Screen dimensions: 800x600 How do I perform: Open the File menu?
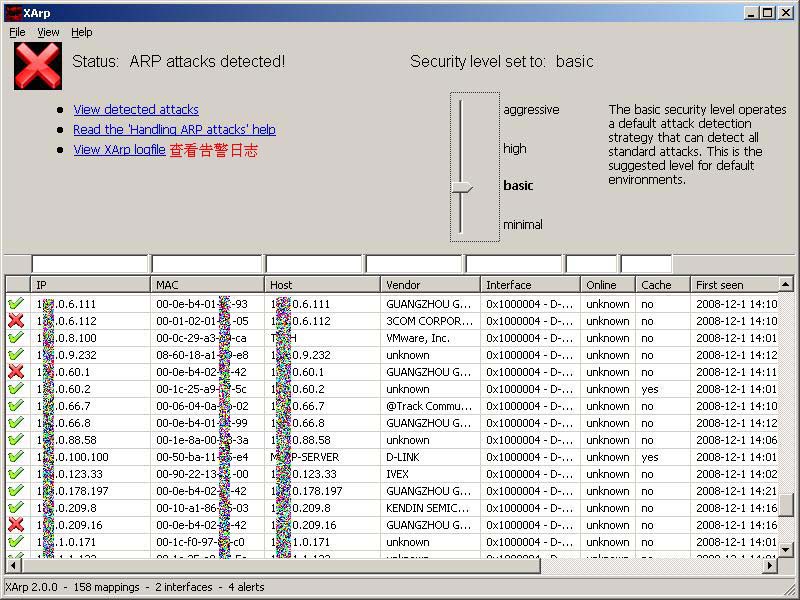(x=17, y=32)
